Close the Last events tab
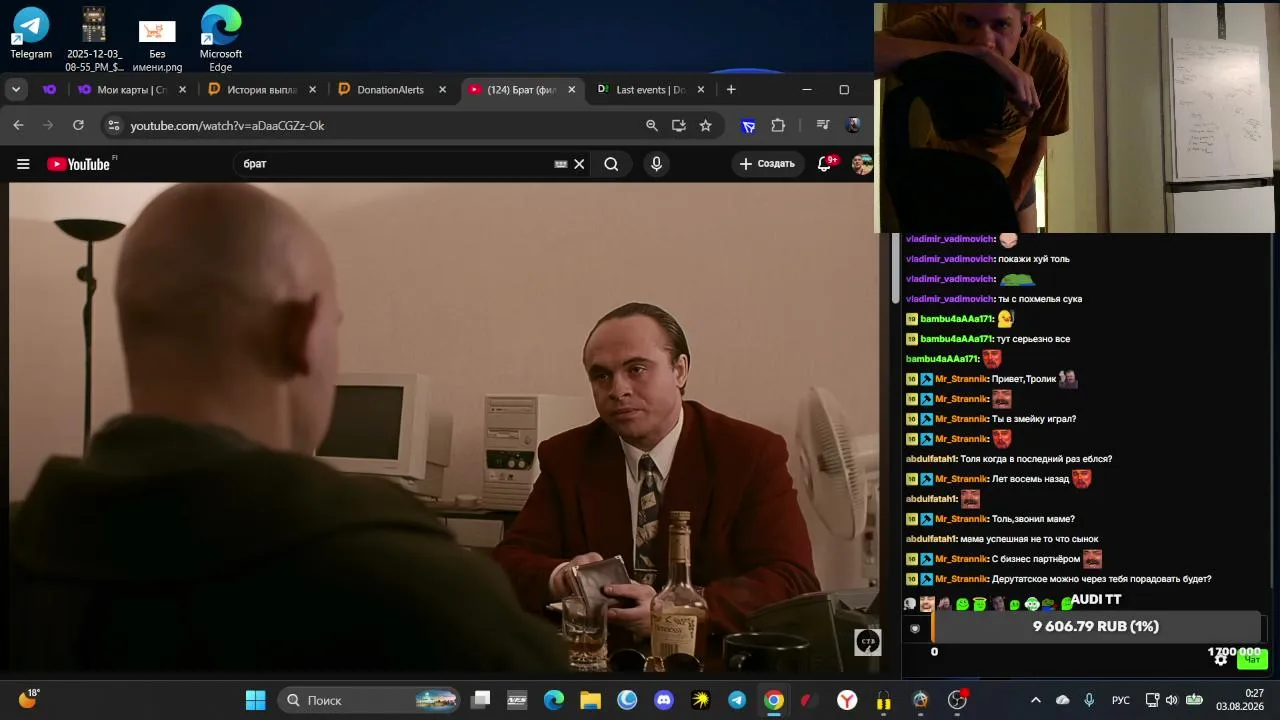This screenshot has height=720, width=1280. (701, 90)
